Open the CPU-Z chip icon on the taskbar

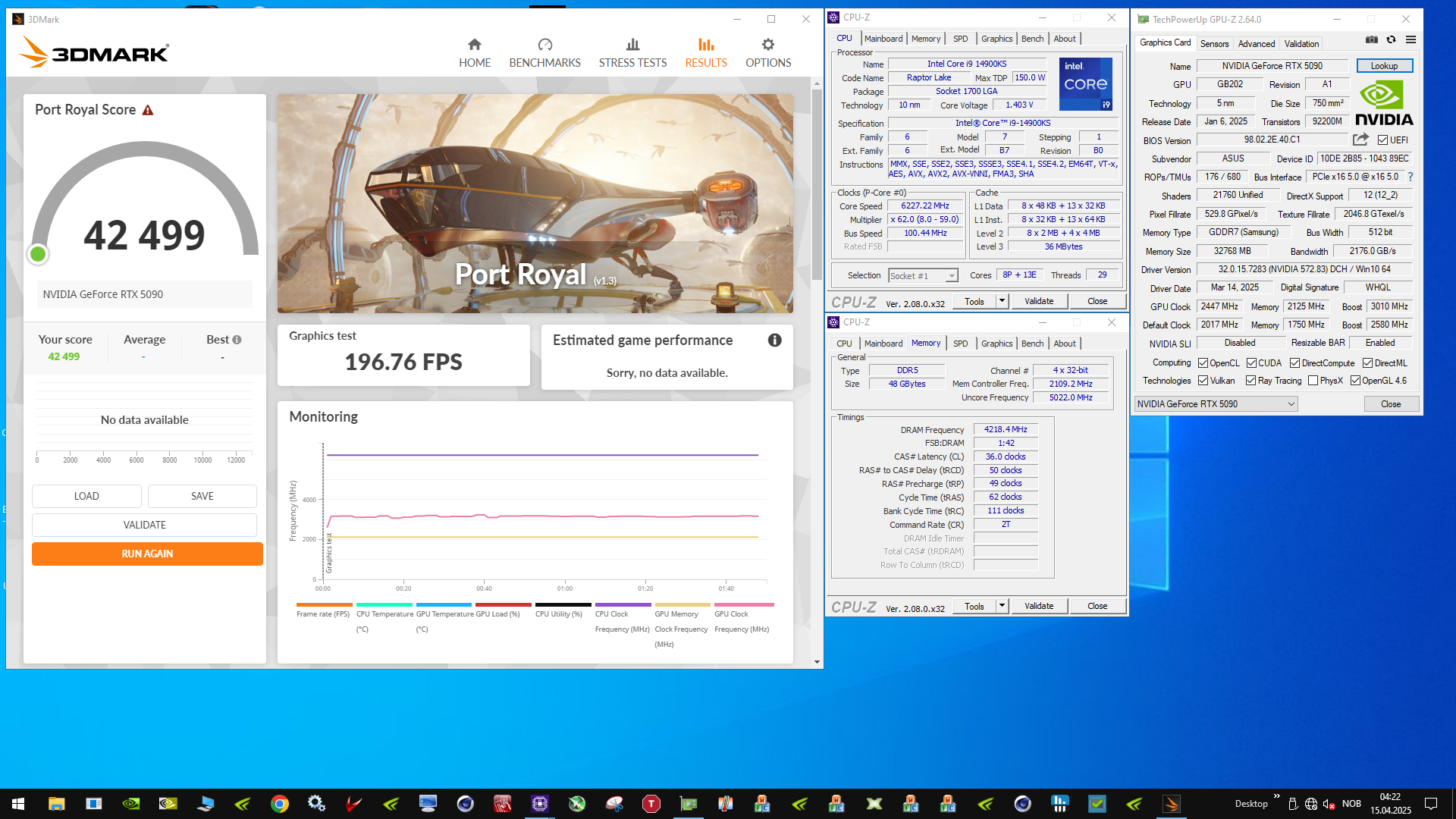[539, 804]
